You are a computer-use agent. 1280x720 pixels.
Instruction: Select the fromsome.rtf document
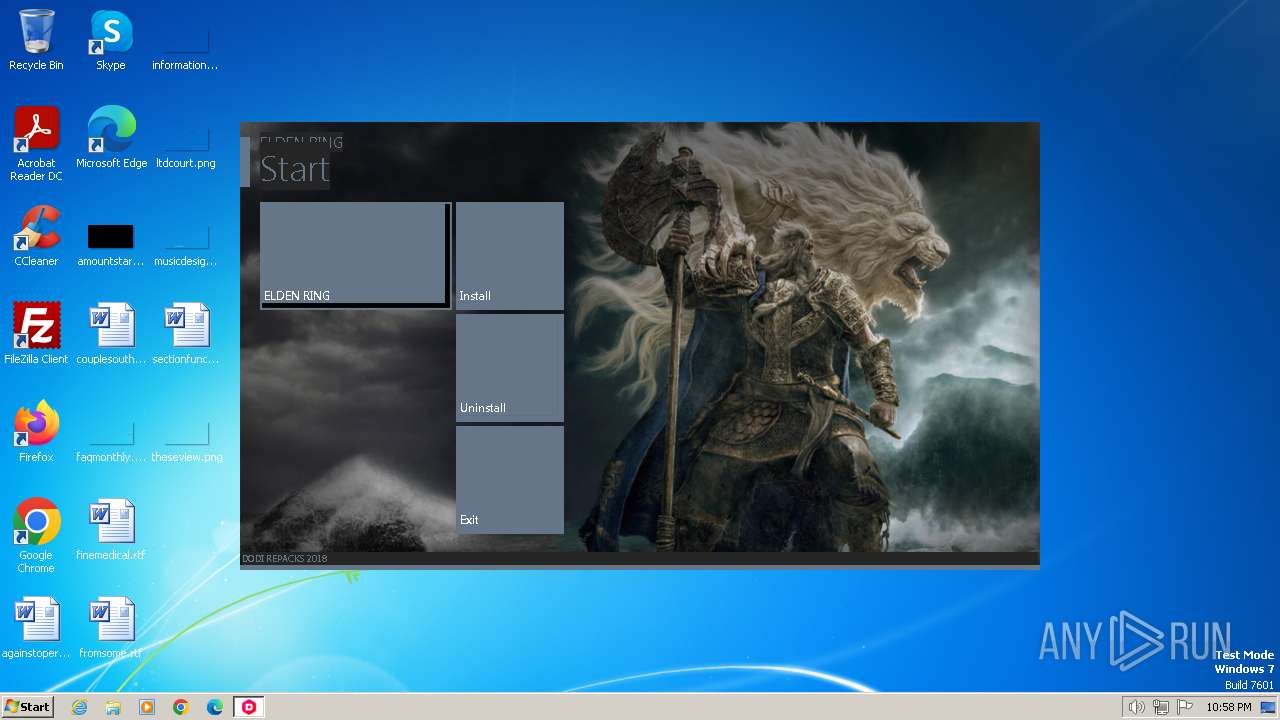111,628
